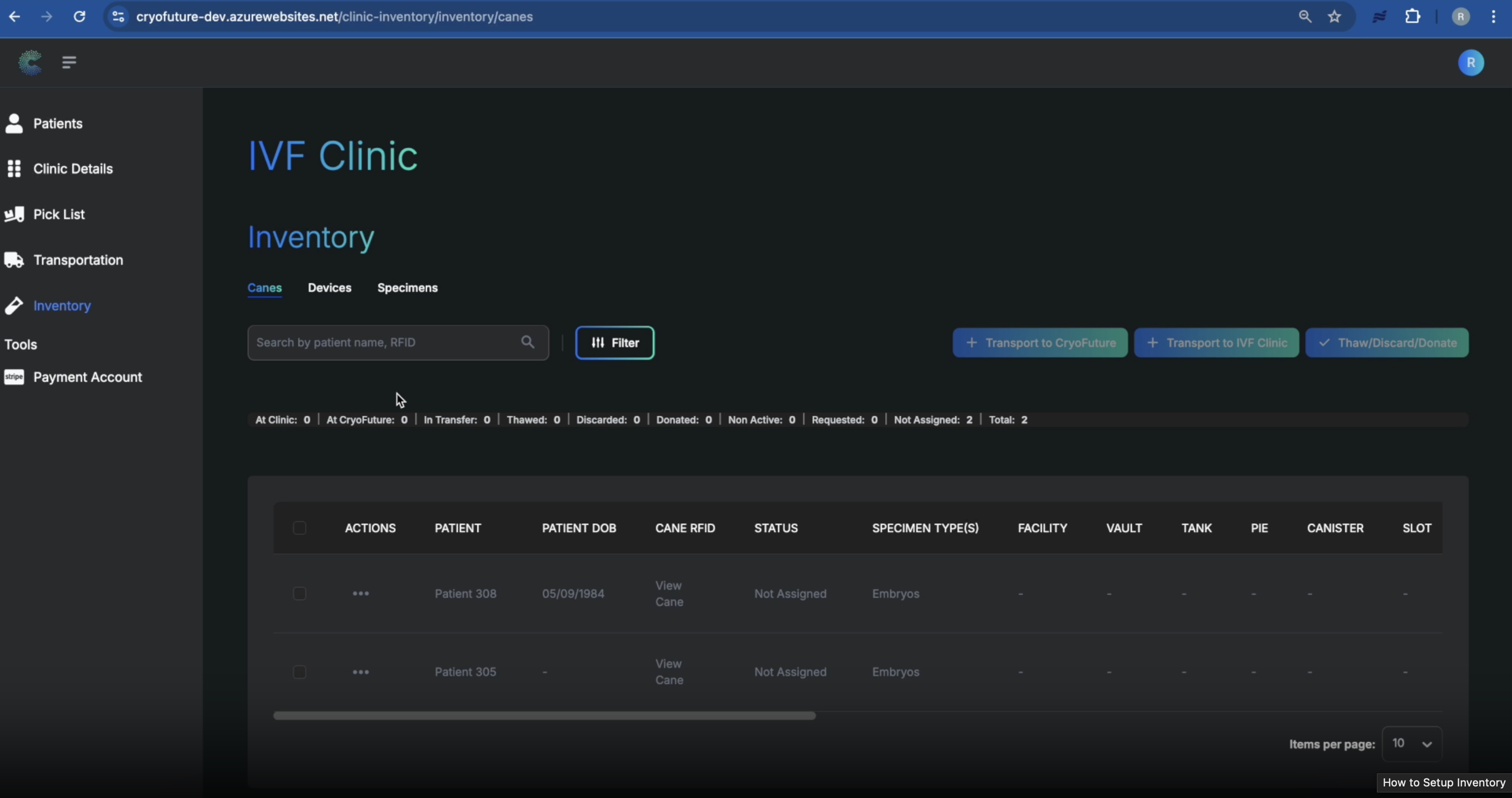Bookmark page with the star icon

(1334, 17)
